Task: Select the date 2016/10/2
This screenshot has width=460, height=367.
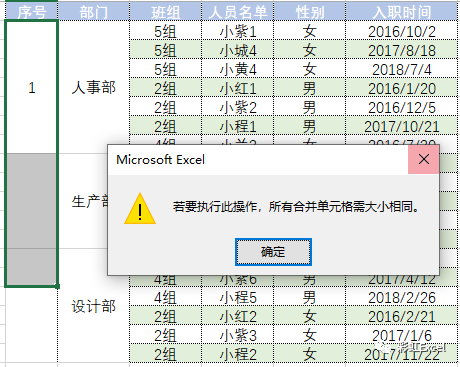Action: tap(402, 31)
